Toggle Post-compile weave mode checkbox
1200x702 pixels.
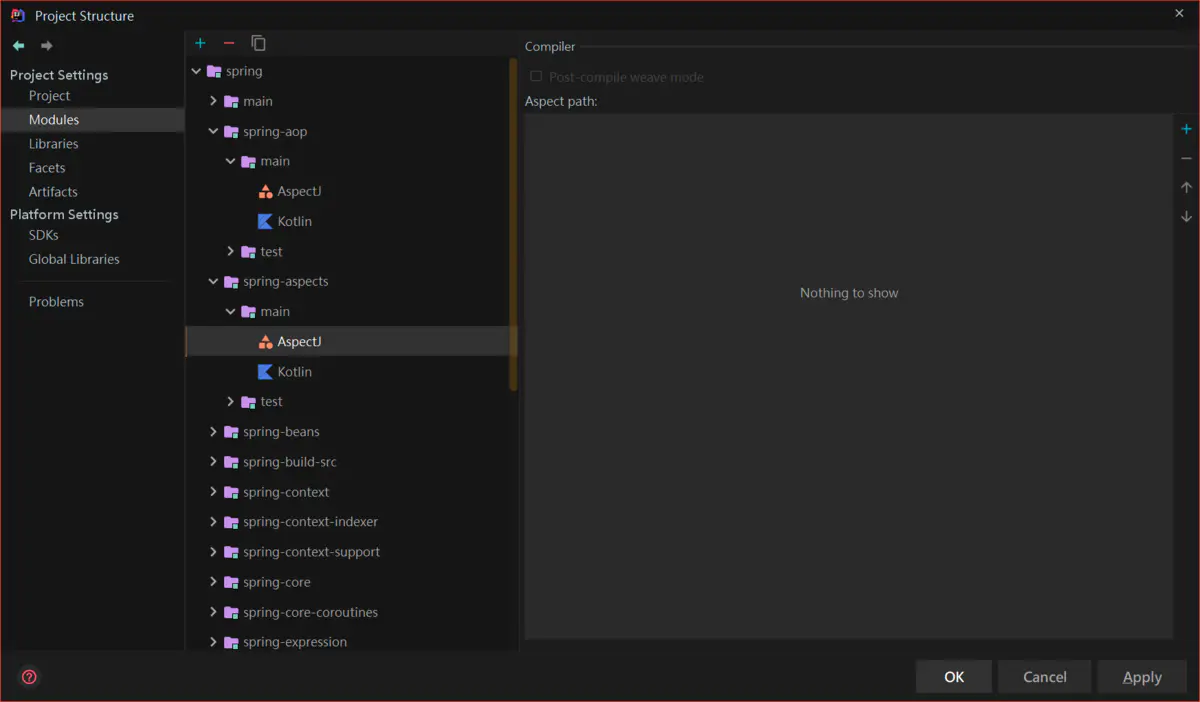coord(536,77)
